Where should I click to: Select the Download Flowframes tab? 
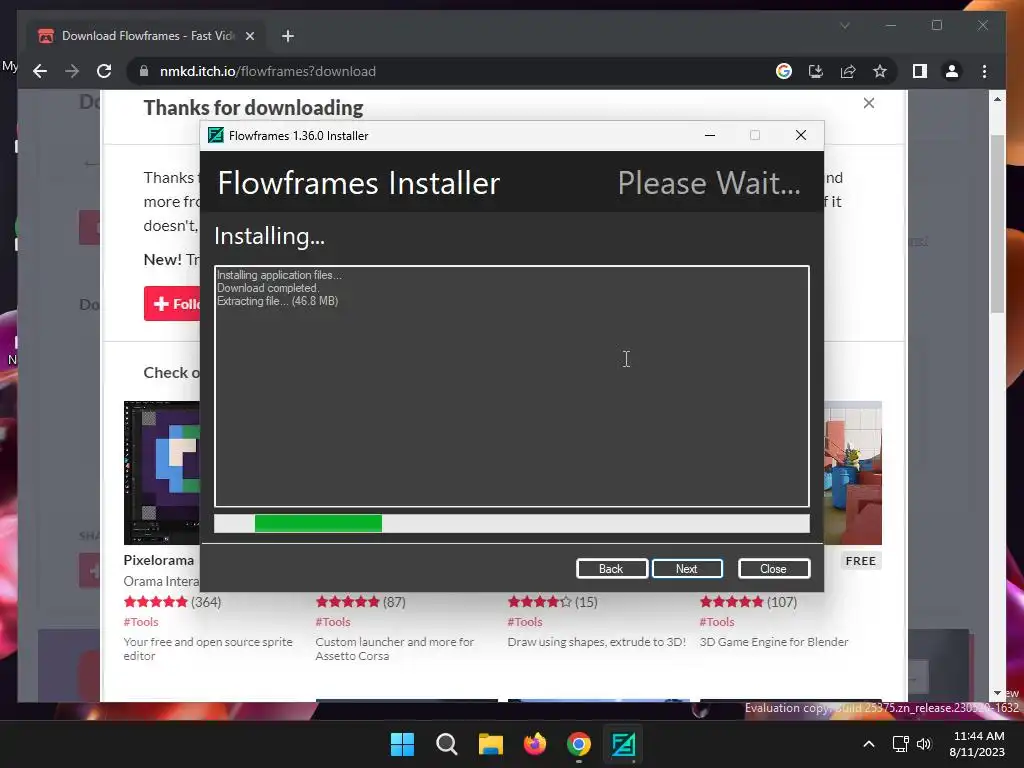(x=145, y=36)
